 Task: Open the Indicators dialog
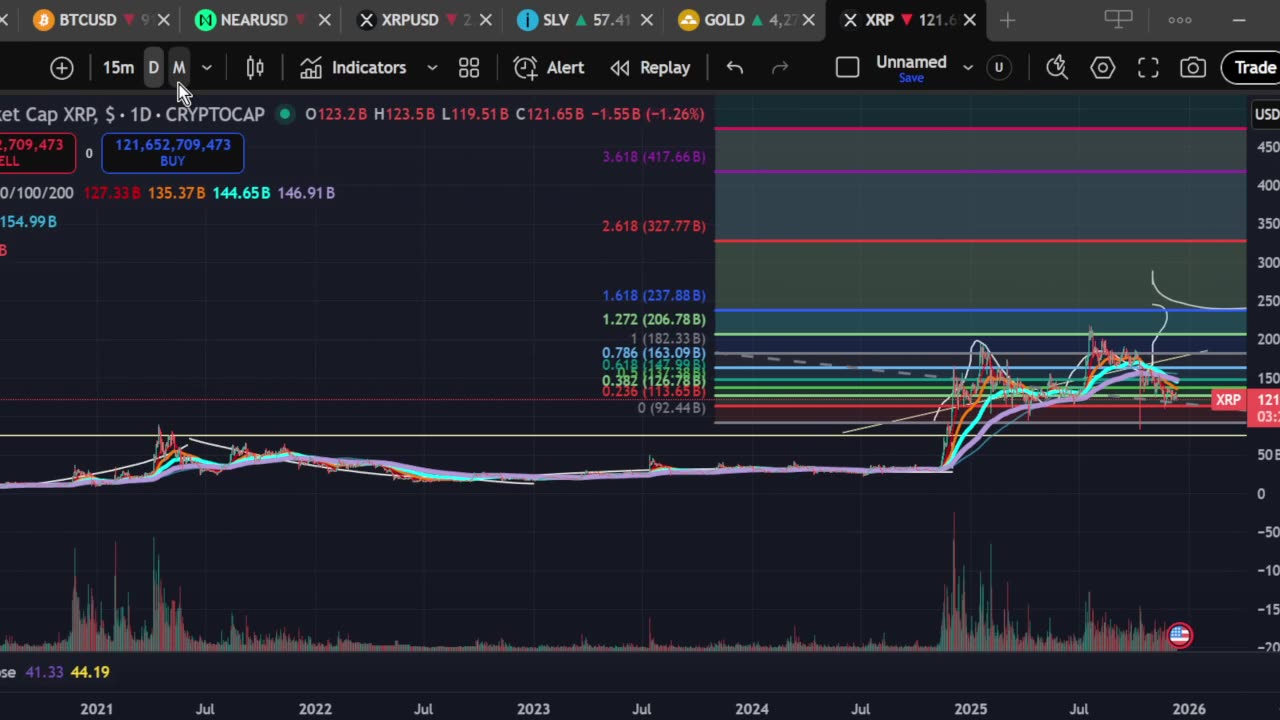pos(354,68)
